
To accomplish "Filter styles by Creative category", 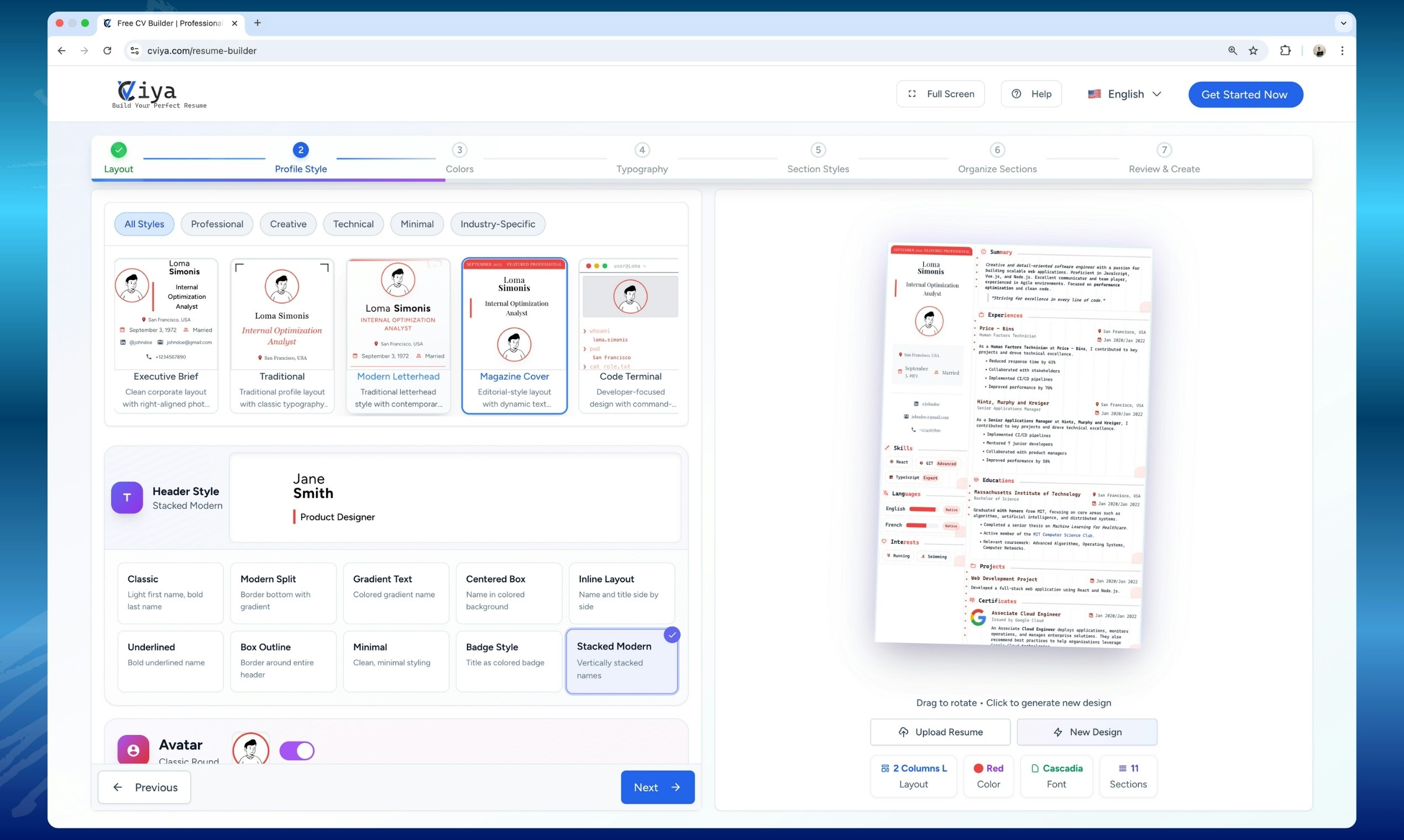I will [287, 224].
